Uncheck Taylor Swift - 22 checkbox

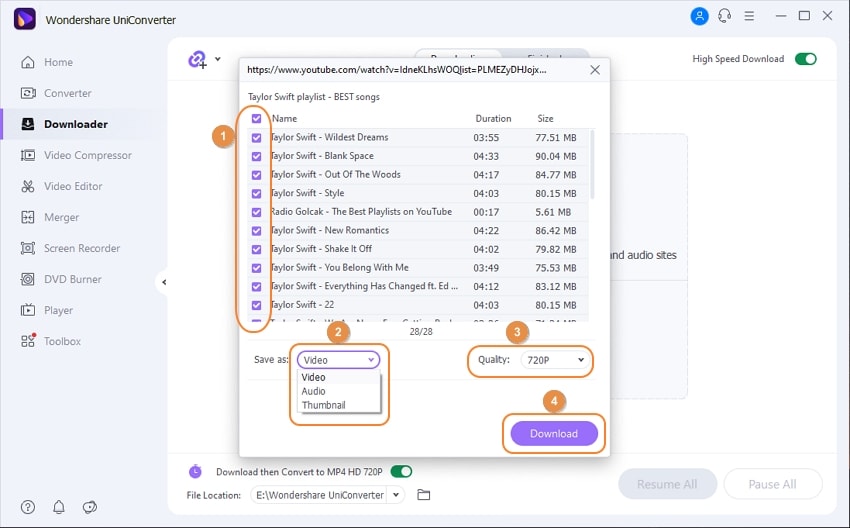pos(256,305)
